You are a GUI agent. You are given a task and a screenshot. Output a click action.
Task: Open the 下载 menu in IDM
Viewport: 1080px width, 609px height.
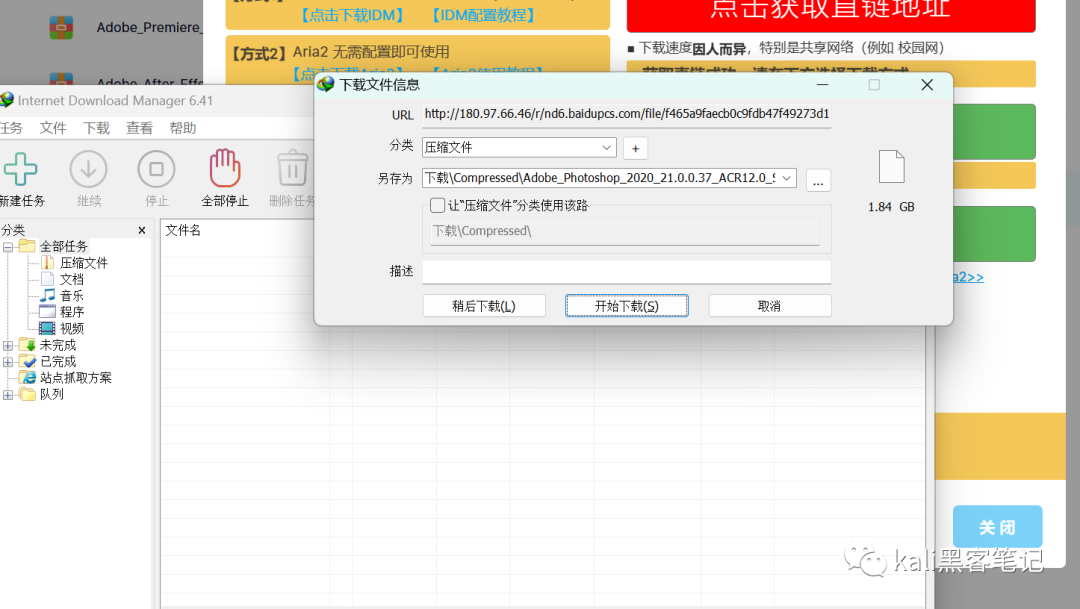96,128
